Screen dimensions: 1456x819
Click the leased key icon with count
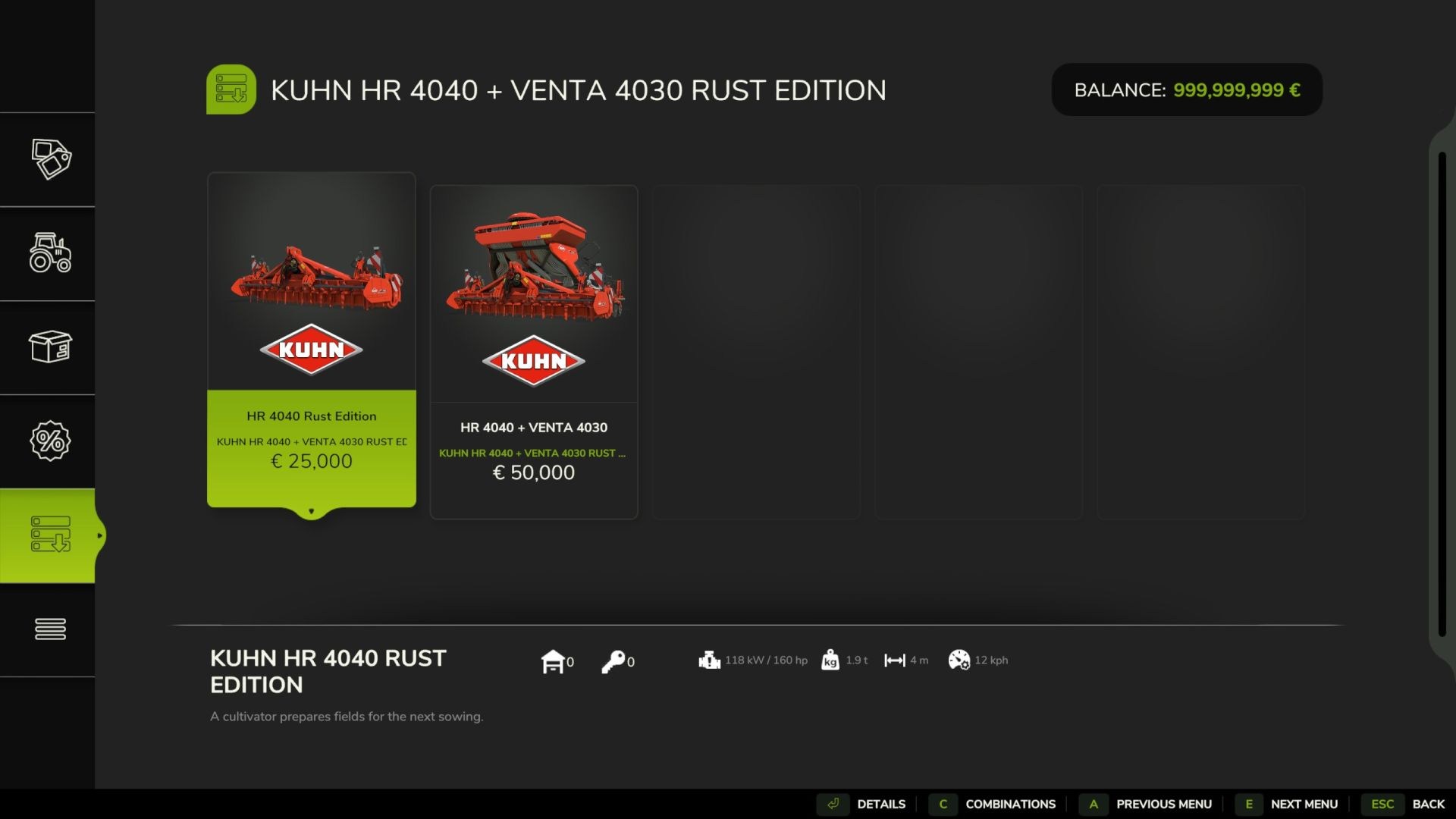[618, 661]
